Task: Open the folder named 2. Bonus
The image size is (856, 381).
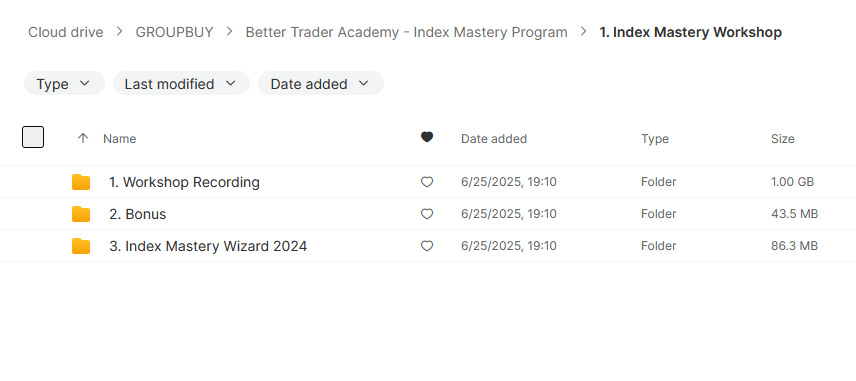Action: tap(138, 214)
